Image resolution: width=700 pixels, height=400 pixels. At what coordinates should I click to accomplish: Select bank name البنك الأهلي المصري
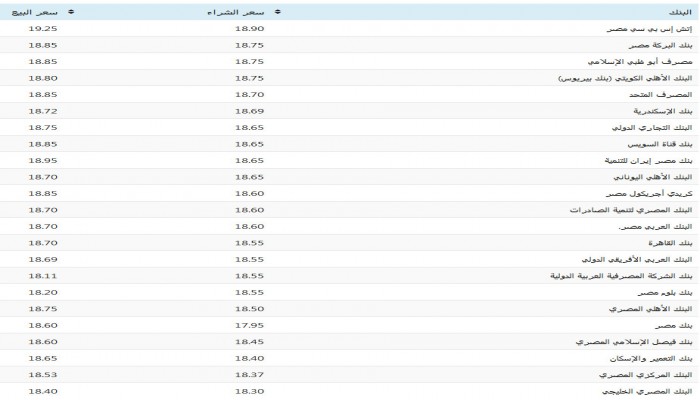650,309
